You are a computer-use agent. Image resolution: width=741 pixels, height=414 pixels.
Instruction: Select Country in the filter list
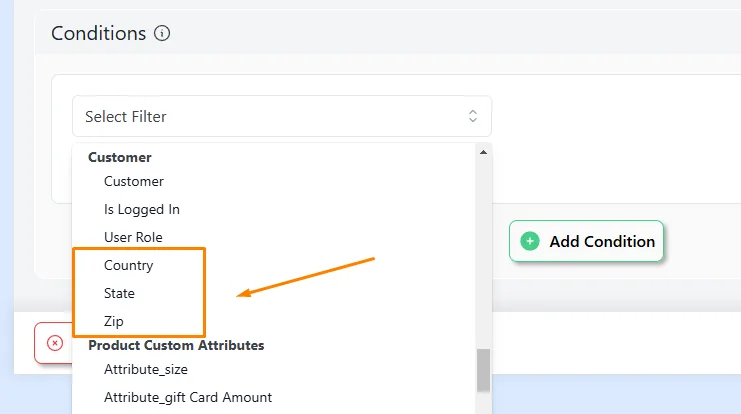tap(129, 265)
